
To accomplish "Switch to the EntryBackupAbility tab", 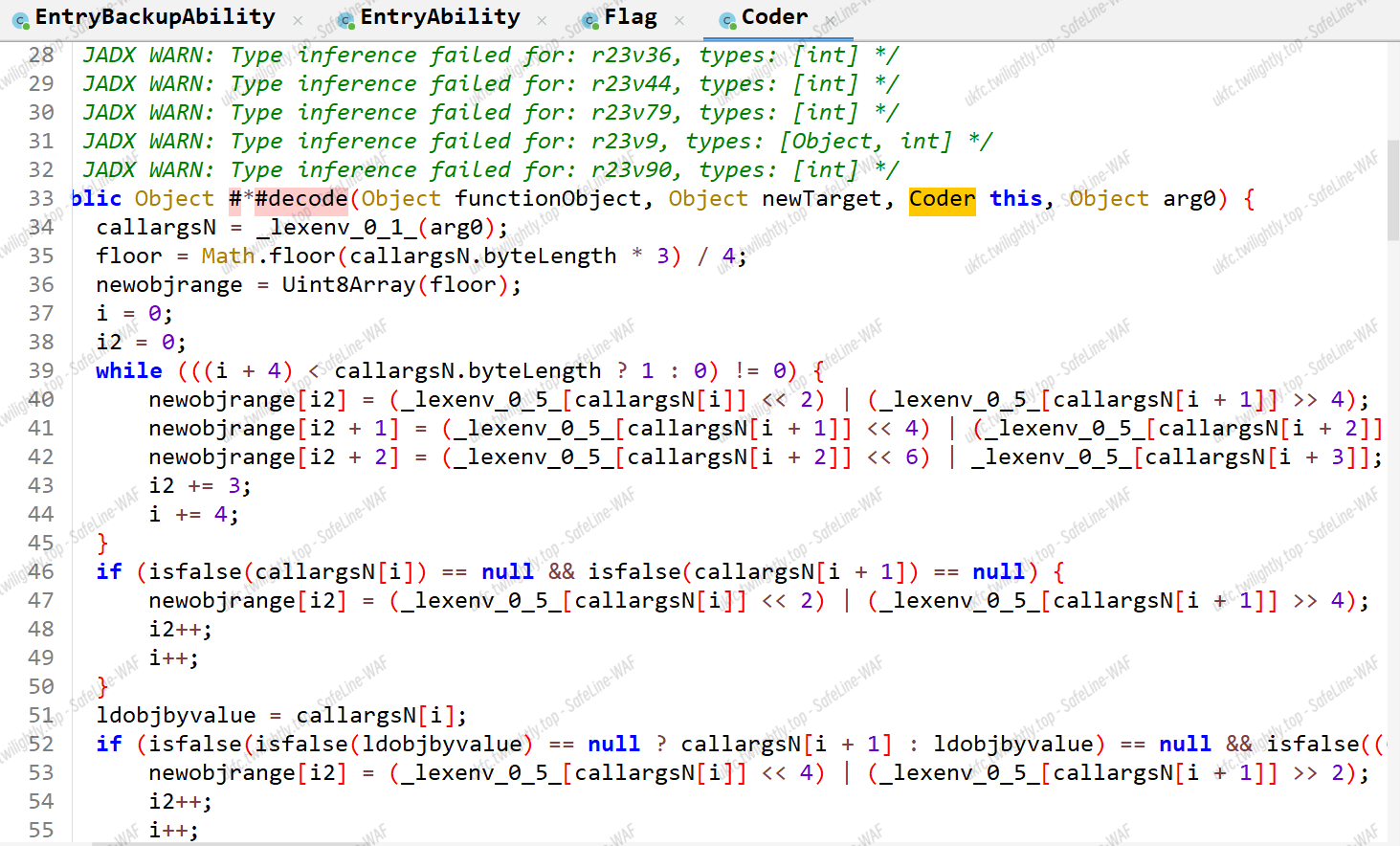I will (x=155, y=17).
